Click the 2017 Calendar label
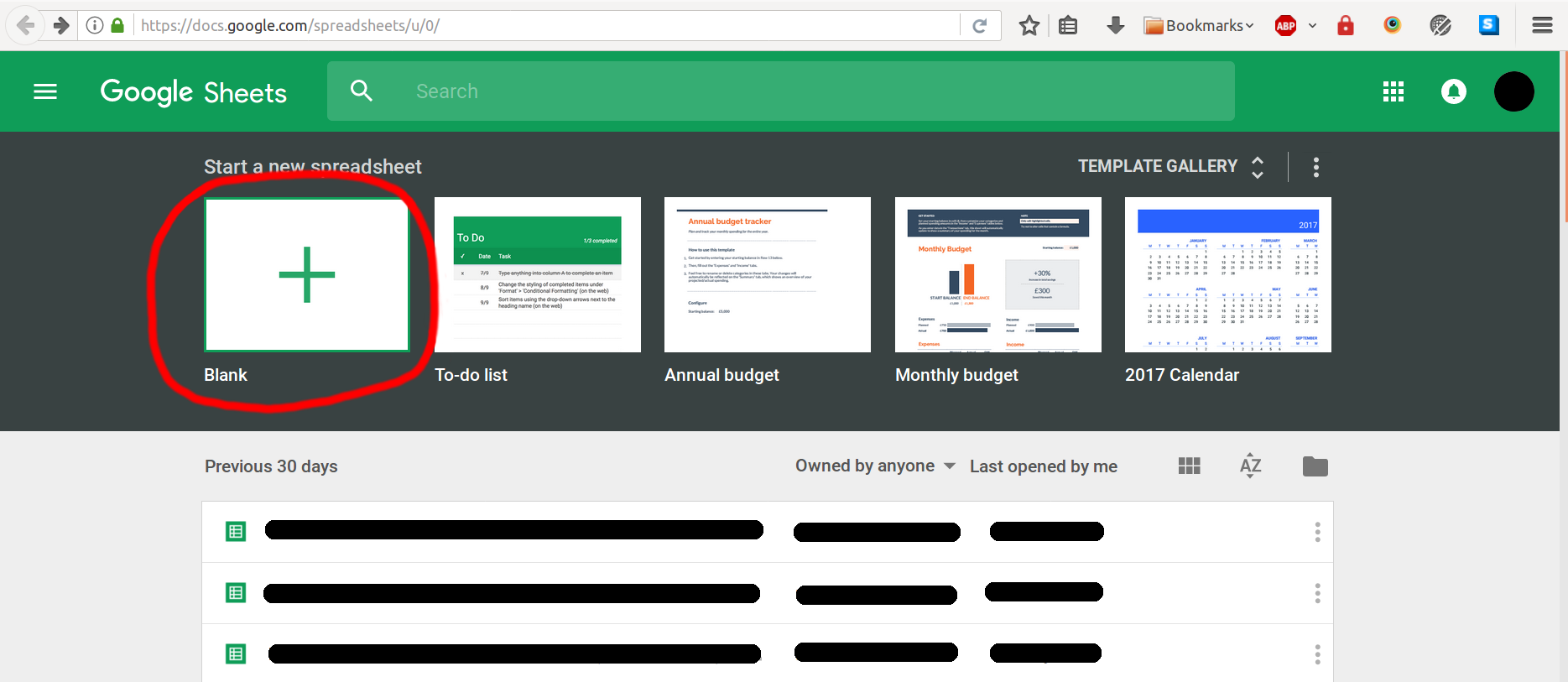 pyautogui.click(x=1182, y=375)
